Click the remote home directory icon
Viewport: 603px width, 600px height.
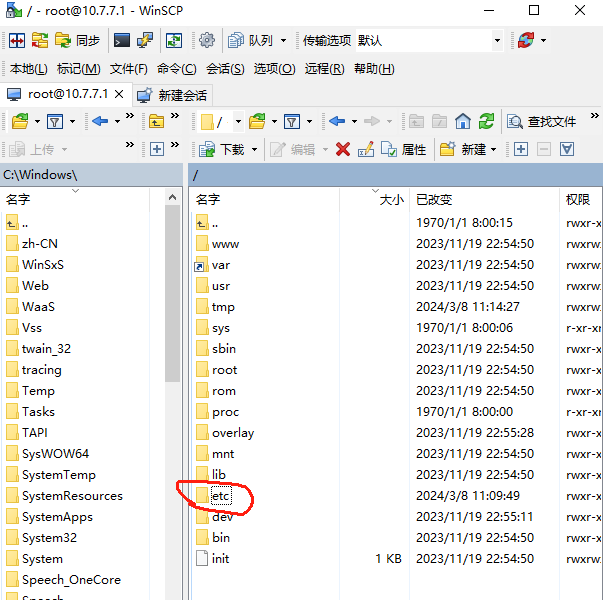462,121
